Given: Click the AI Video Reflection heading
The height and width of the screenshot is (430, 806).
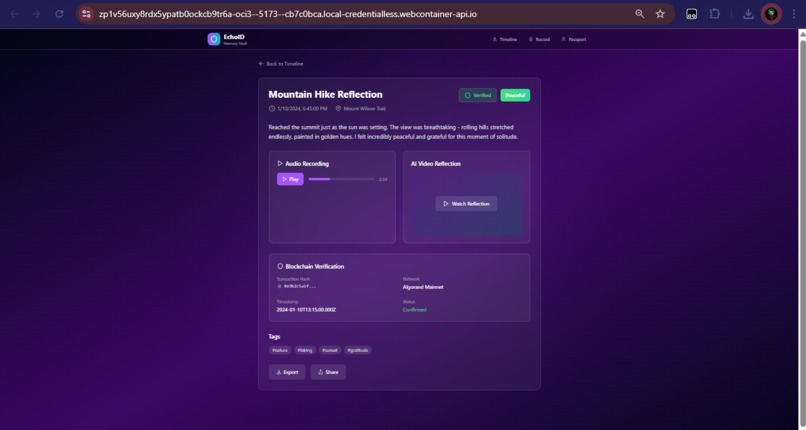Looking at the screenshot, I should [436, 163].
